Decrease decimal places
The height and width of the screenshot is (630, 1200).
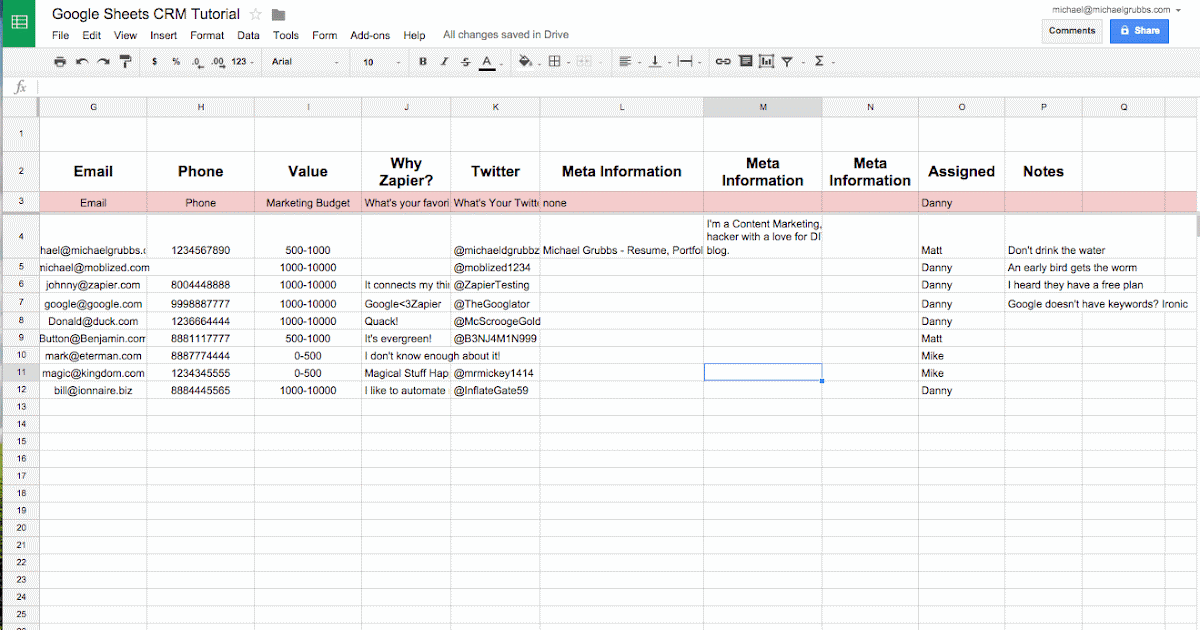pyautogui.click(x=197, y=62)
